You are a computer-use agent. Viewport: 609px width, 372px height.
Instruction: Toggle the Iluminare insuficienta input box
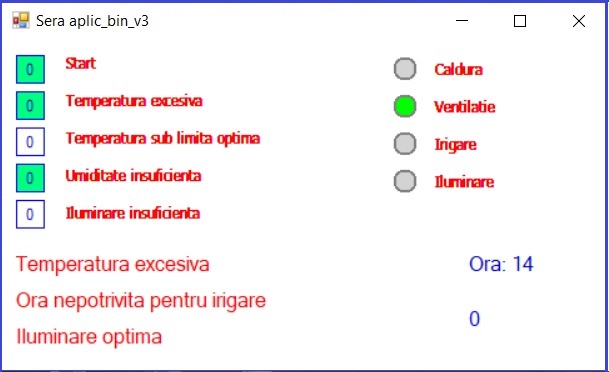30,214
